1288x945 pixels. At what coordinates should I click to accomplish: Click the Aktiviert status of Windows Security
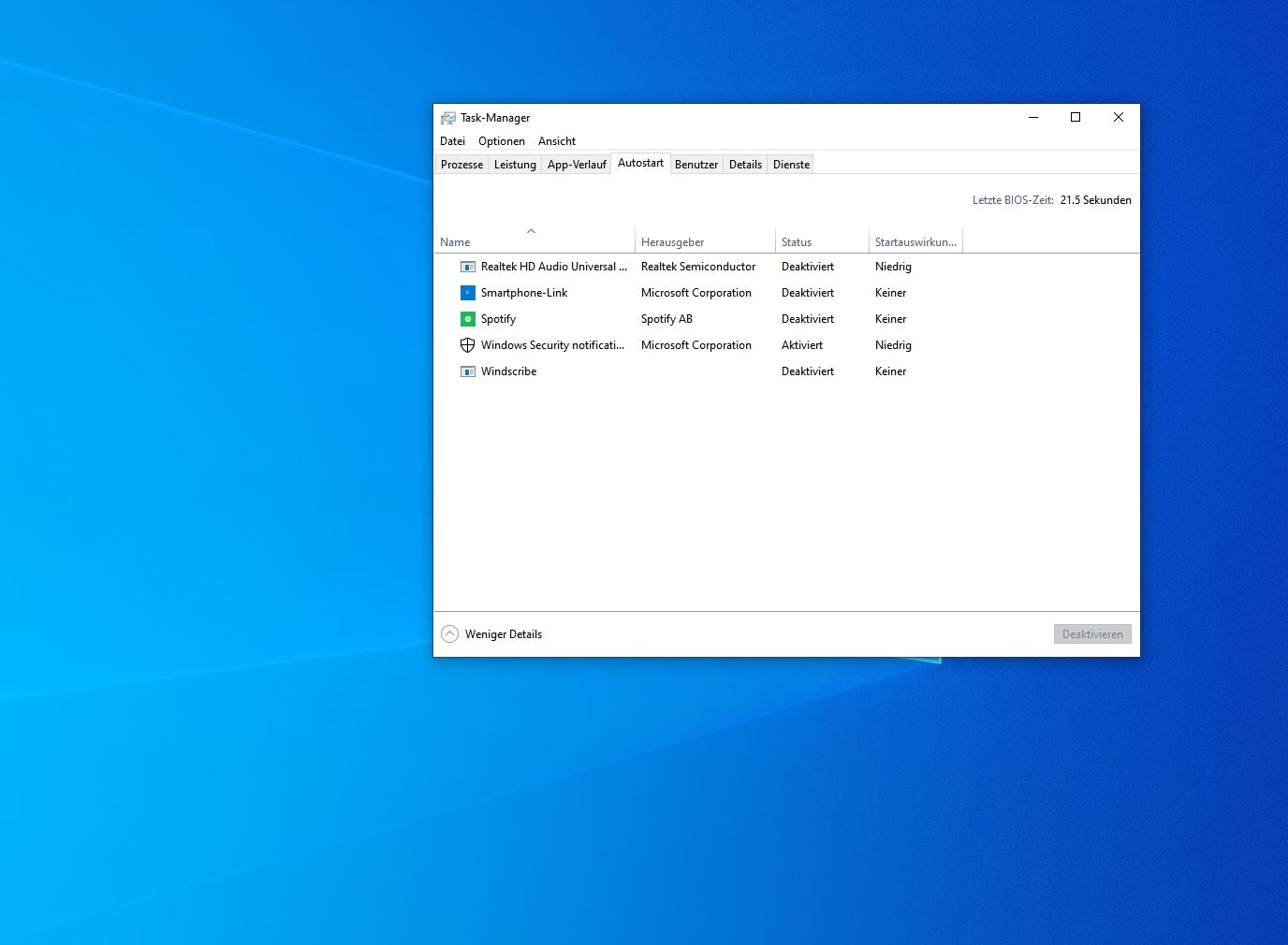tap(802, 345)
